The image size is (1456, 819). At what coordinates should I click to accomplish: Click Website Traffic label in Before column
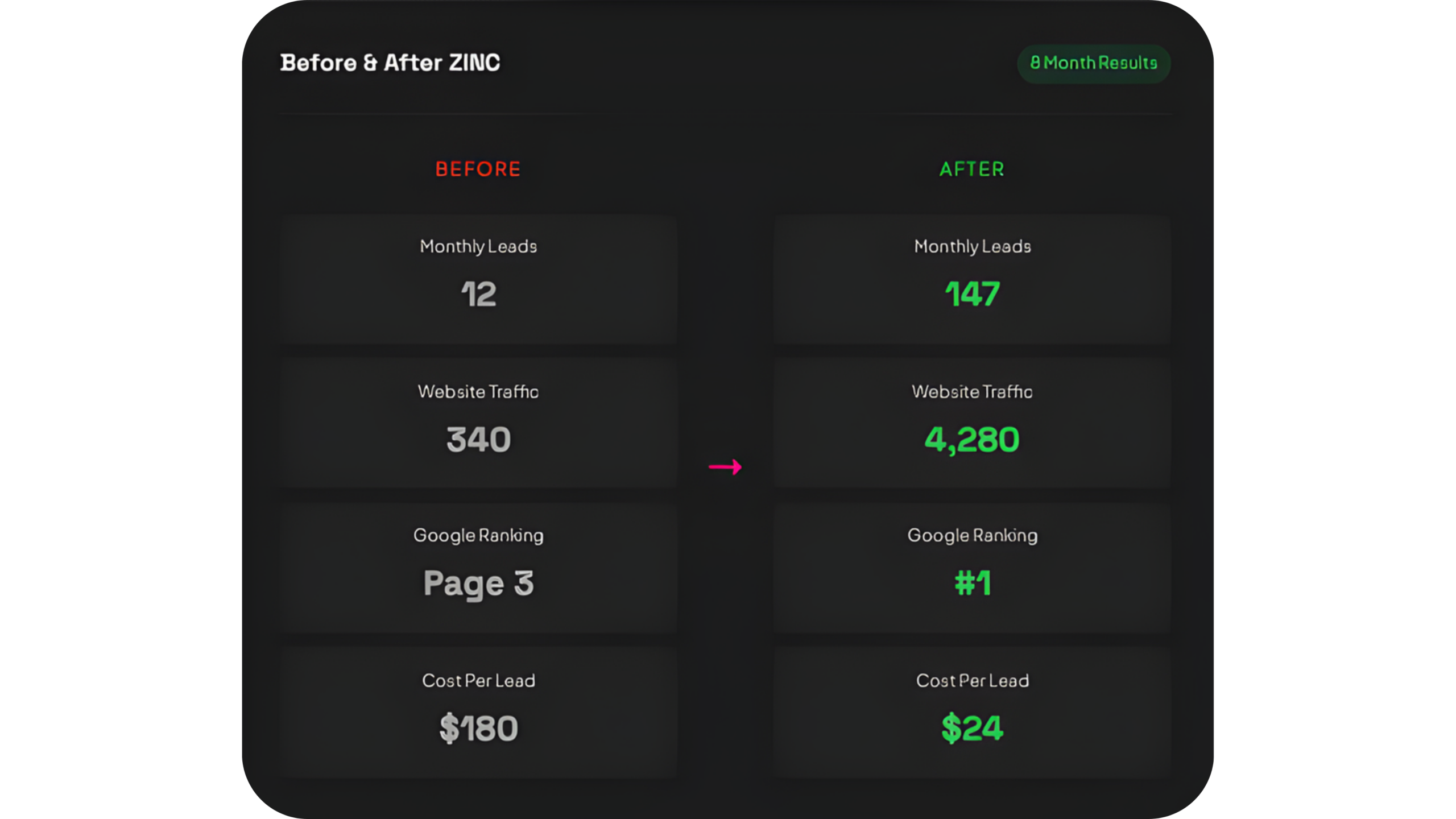click(x=478, y=391)
